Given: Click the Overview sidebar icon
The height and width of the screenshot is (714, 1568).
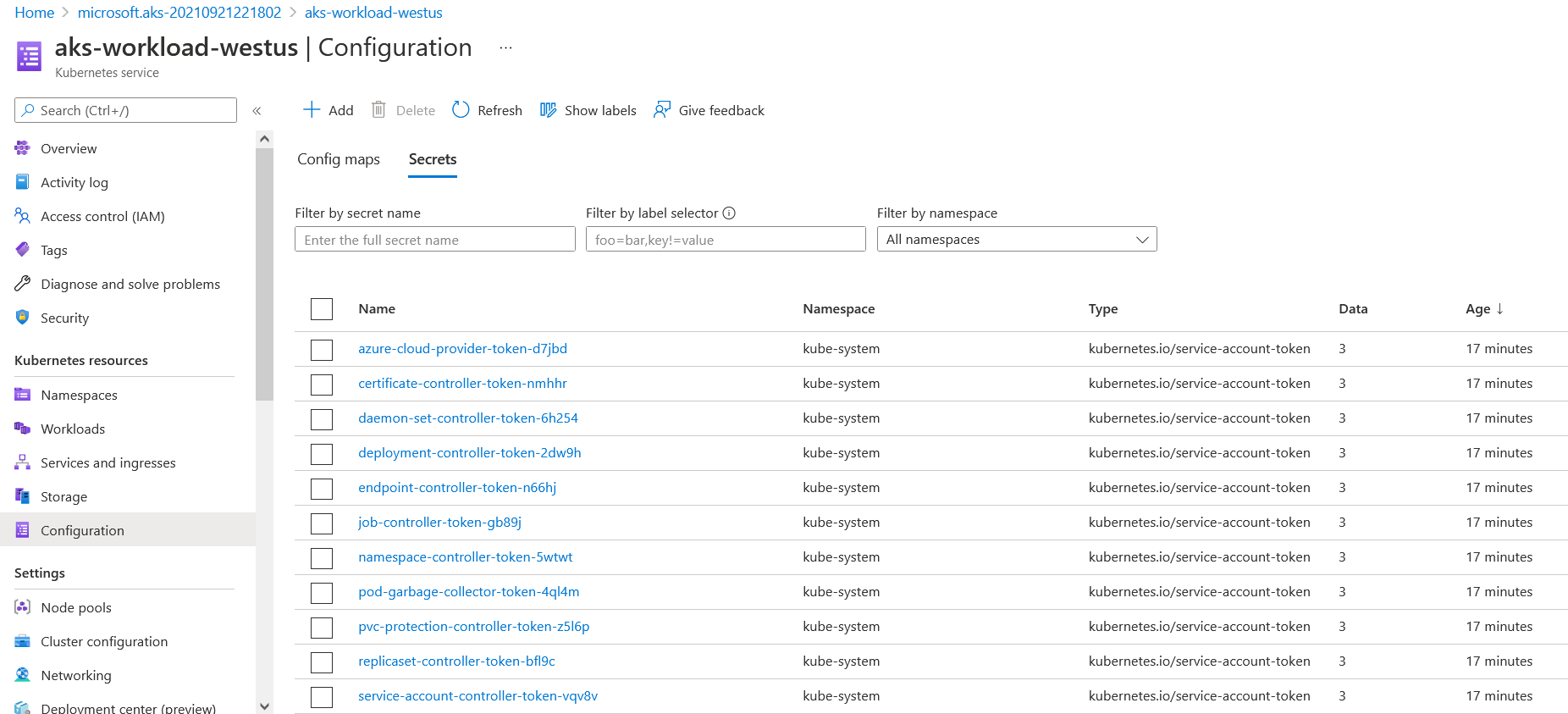Looking at the screenshot, I should click(x=23, y=148).
